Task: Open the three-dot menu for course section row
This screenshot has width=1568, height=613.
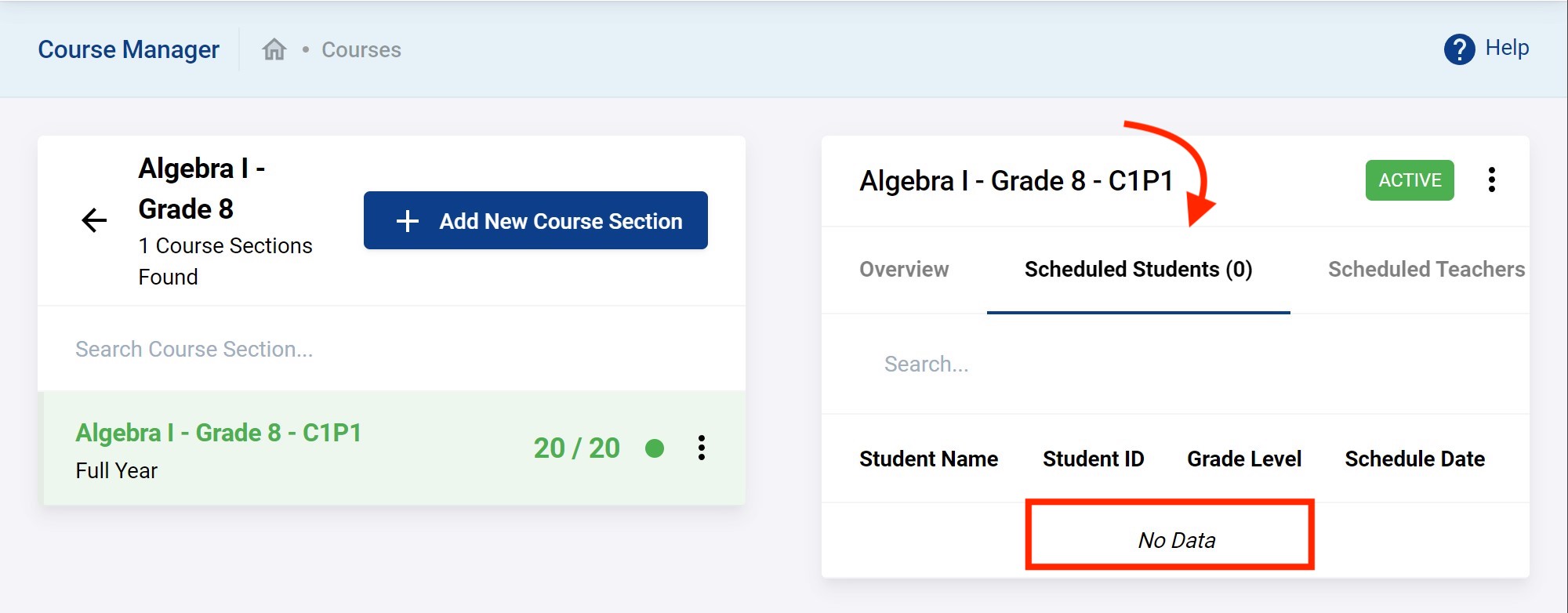Action: pos(702,448)
